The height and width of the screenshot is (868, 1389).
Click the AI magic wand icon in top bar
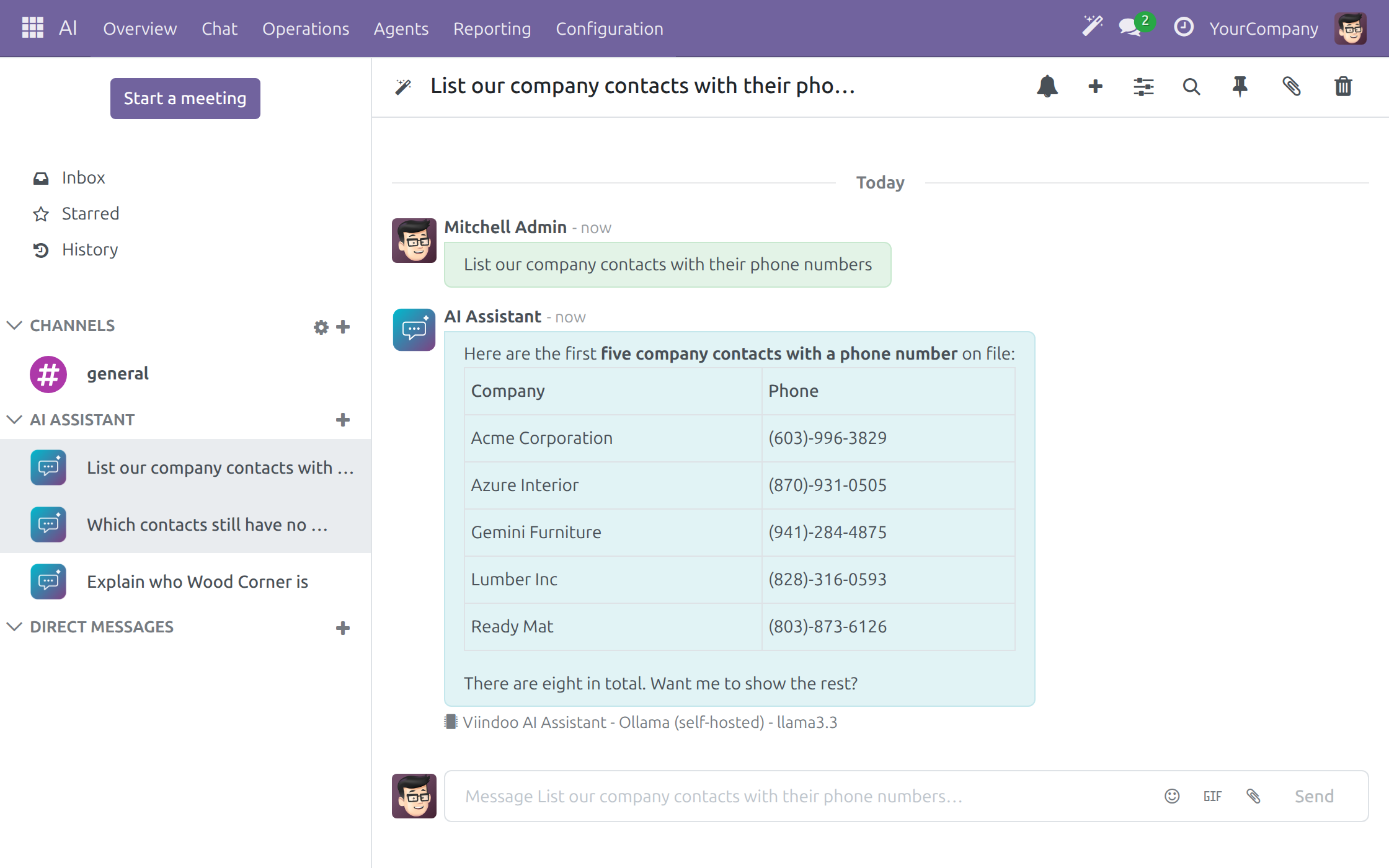point(1093,27)
